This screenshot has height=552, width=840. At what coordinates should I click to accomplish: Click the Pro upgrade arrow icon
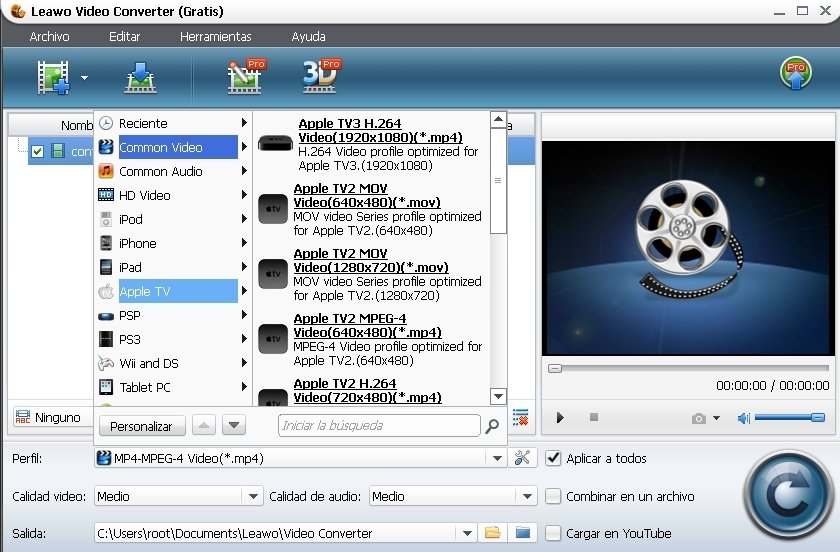click(x=796, y=73)
